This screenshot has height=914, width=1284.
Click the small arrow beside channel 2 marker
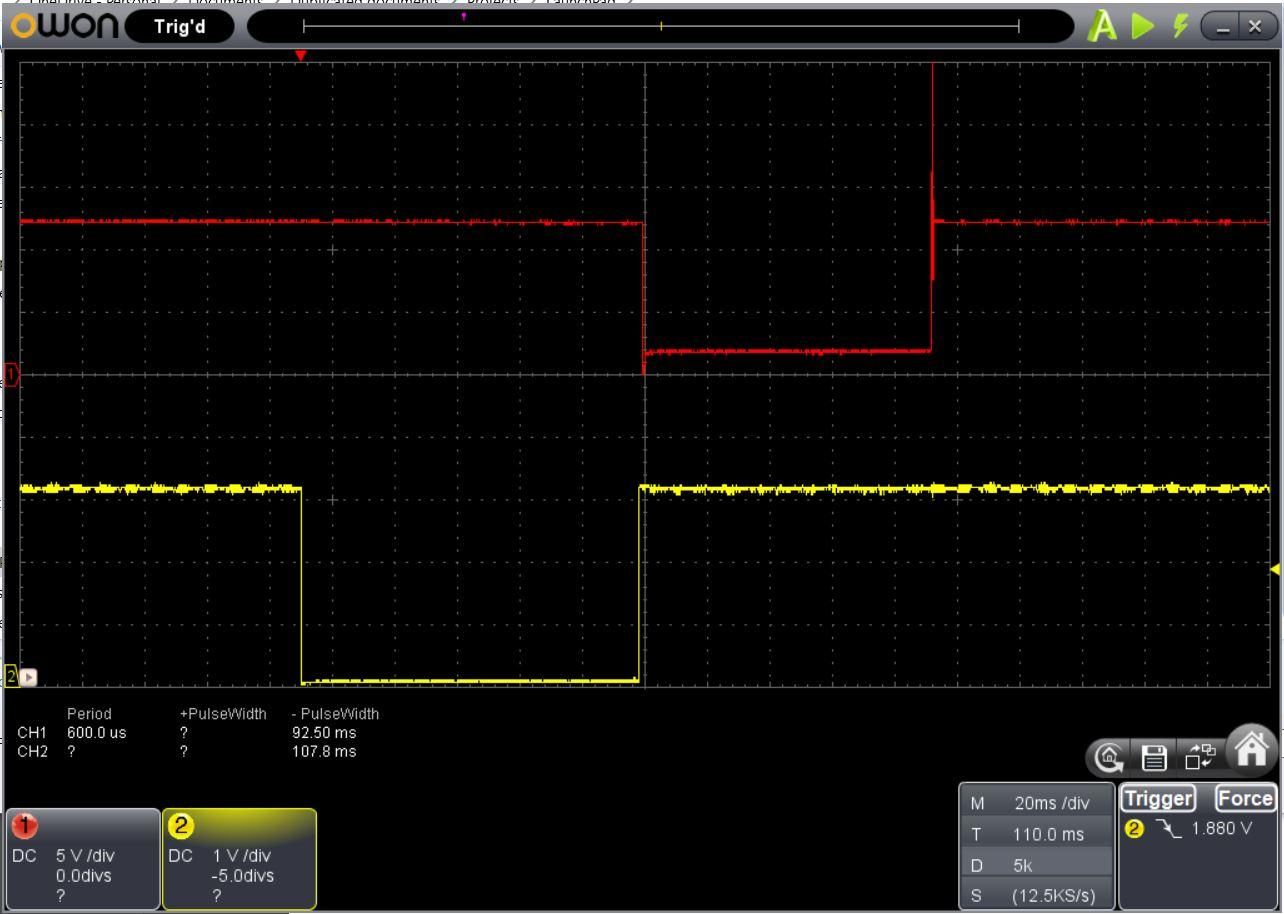(x=29, y=677)
